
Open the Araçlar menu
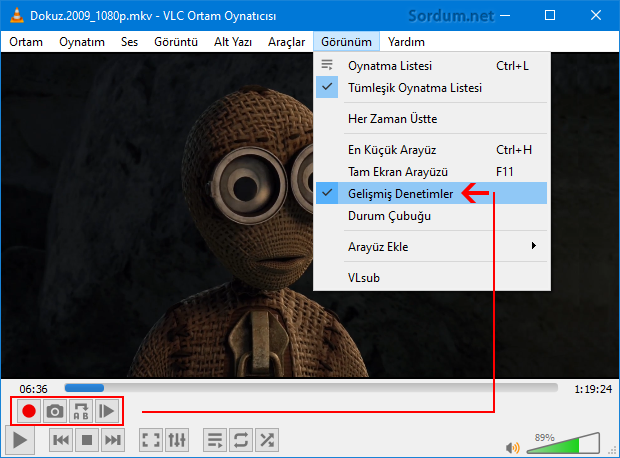point(287,42)
